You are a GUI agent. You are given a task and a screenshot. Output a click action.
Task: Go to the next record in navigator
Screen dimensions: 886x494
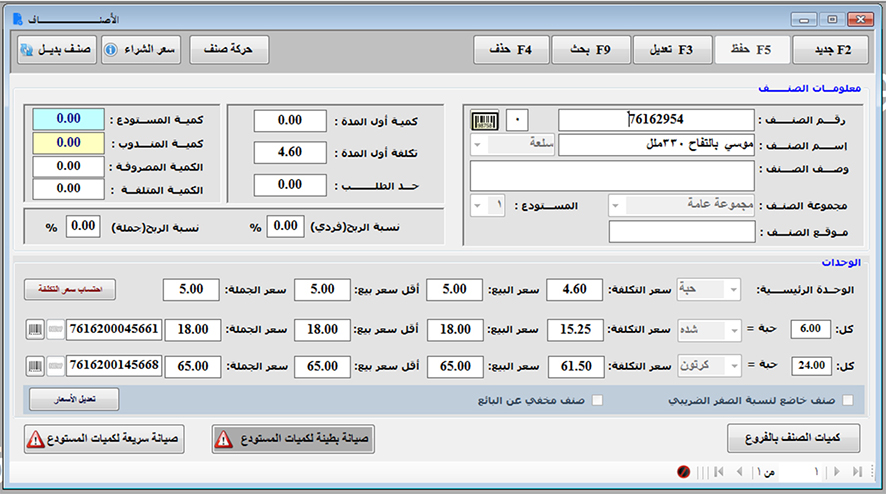[x=835, y=470]
